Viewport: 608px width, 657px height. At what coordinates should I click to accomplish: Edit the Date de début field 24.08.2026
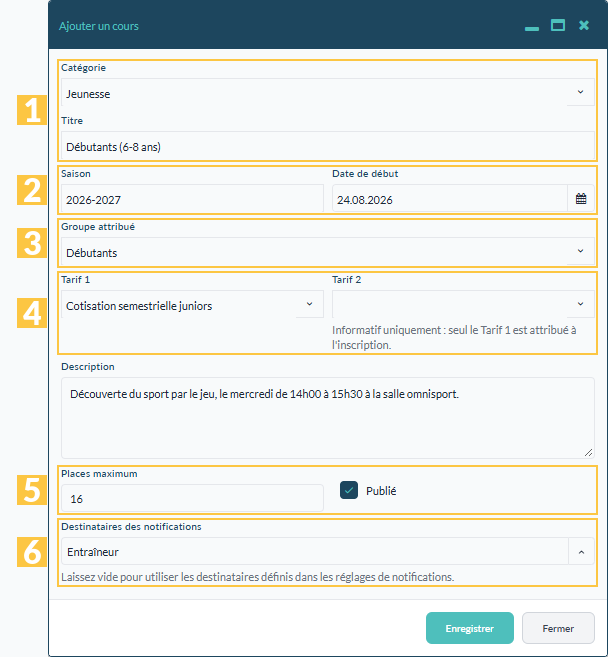450,199
